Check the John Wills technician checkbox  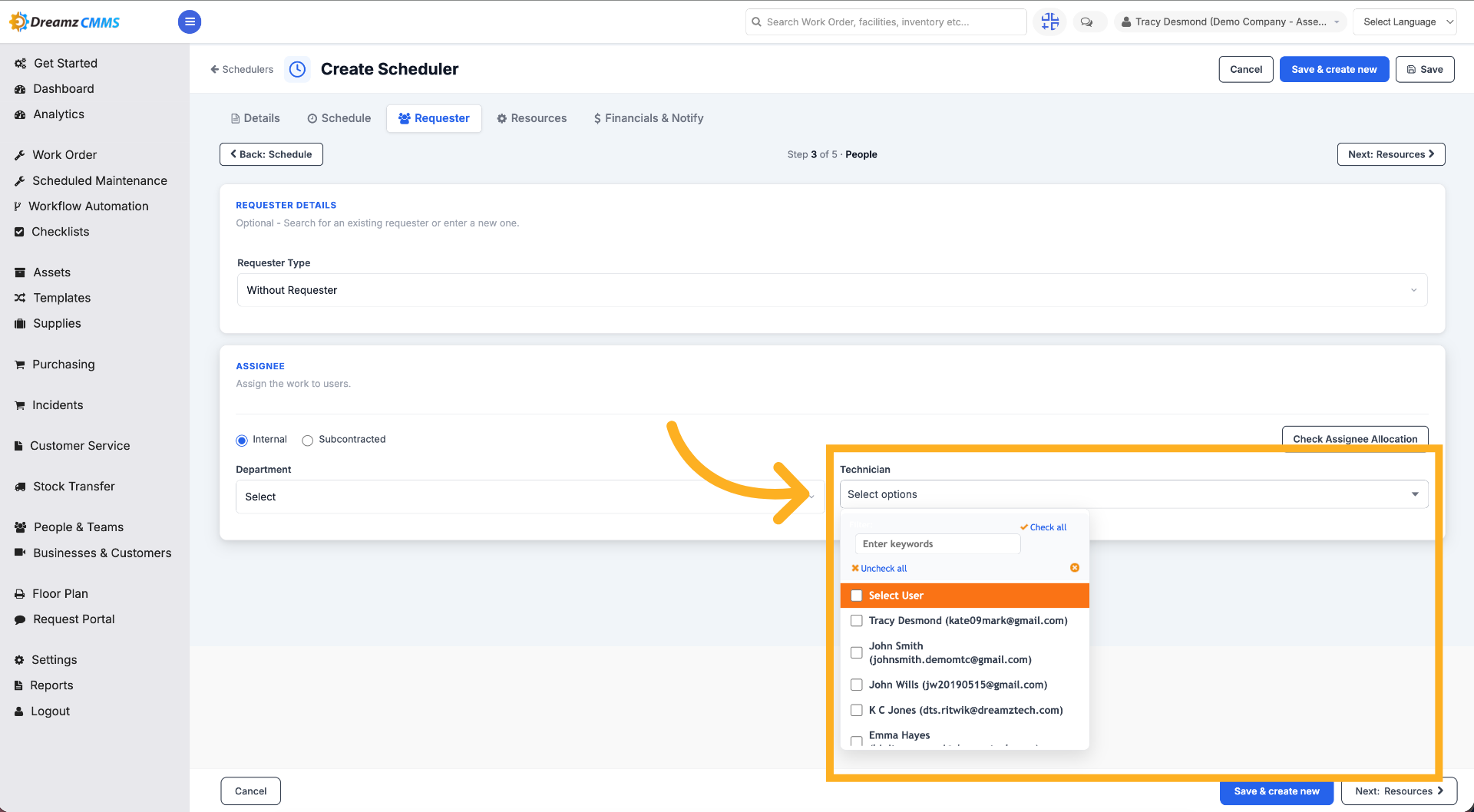(857, 685)
